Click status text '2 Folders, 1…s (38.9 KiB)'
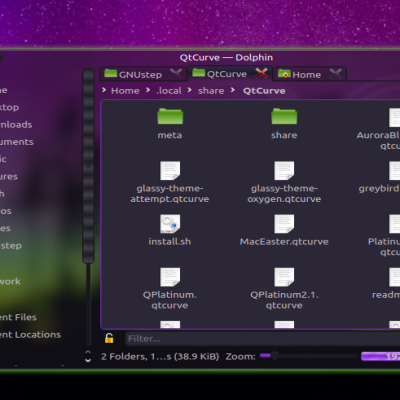Screen dimensions: 400x400 160,356
